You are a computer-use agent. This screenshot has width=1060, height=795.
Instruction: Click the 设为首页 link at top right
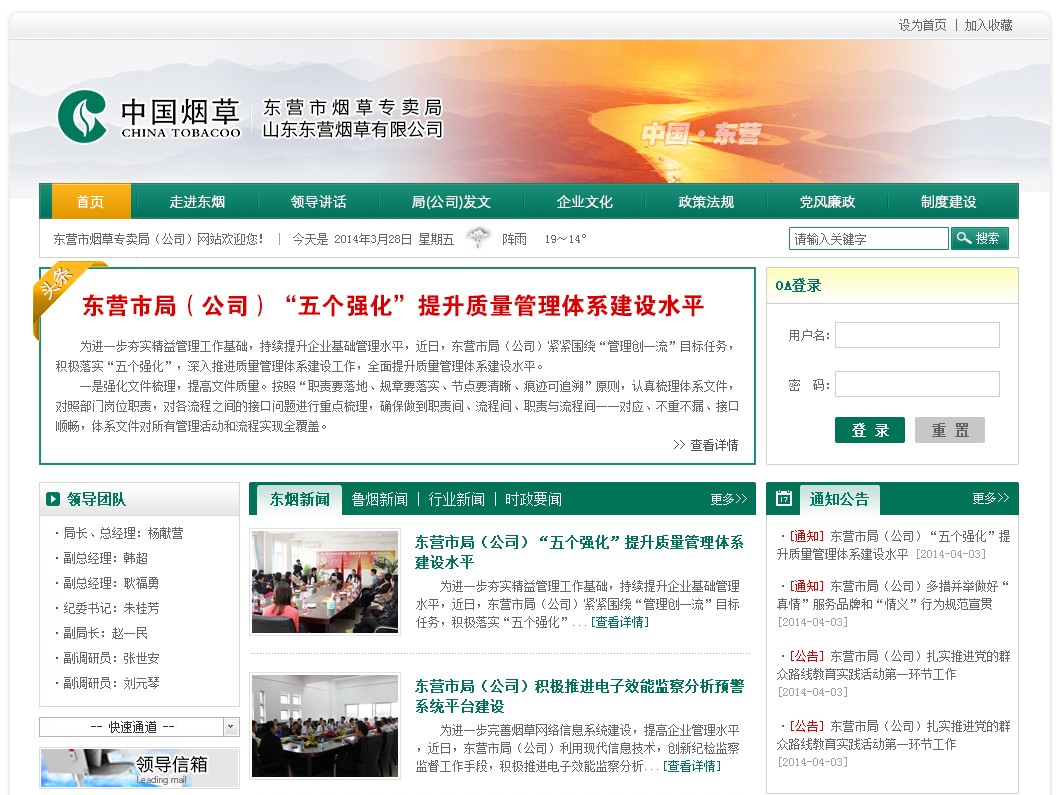tap(921, 24)
